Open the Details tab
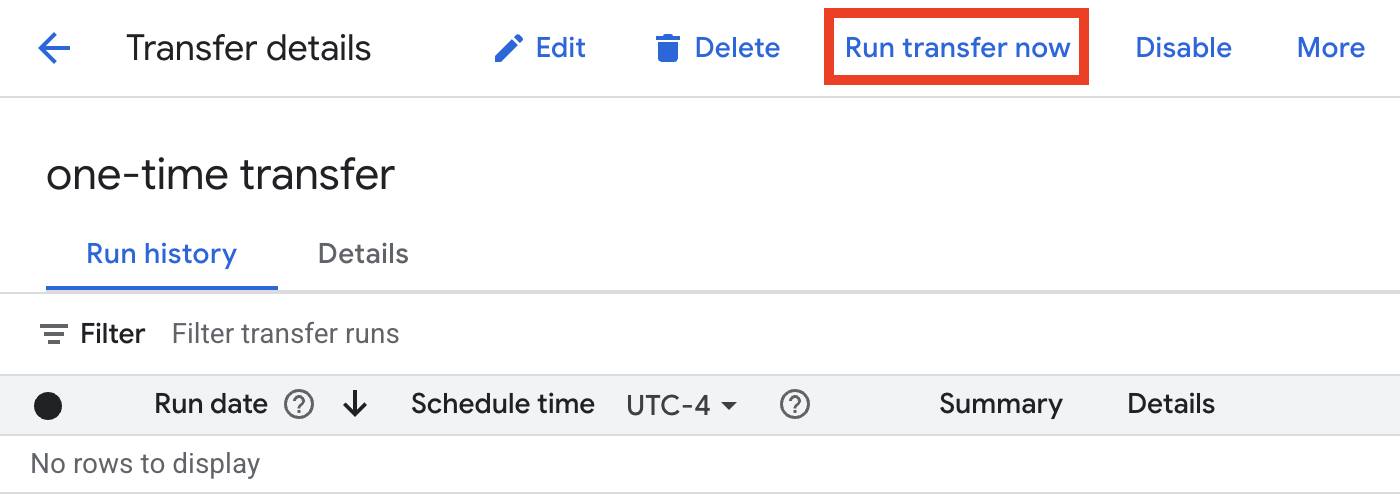Image resolution: width=1400 pixels, height=504 pixels. 363,254
